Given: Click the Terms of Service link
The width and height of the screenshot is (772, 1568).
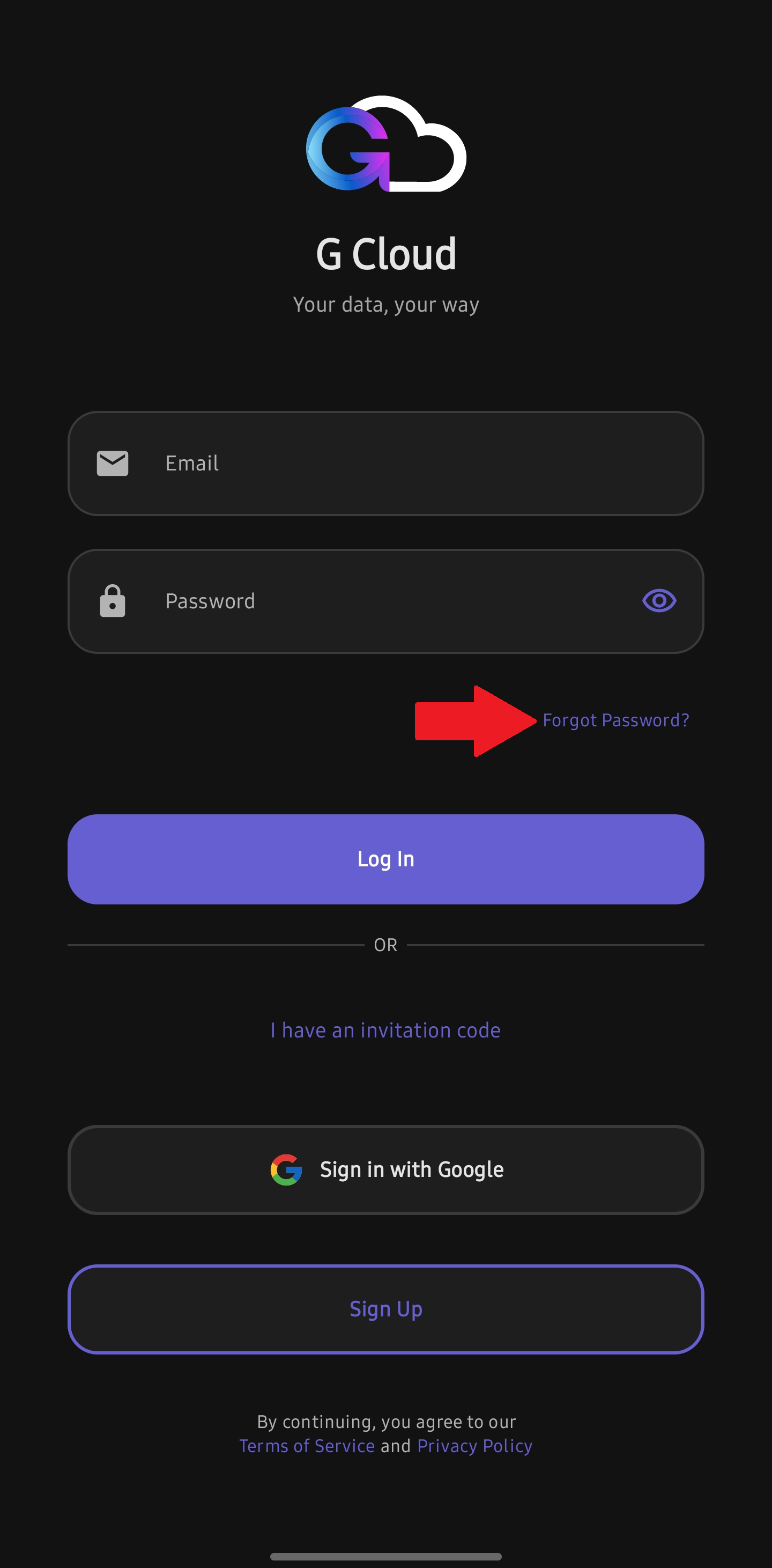Looking at the screenshot, I should (307, 1446).
